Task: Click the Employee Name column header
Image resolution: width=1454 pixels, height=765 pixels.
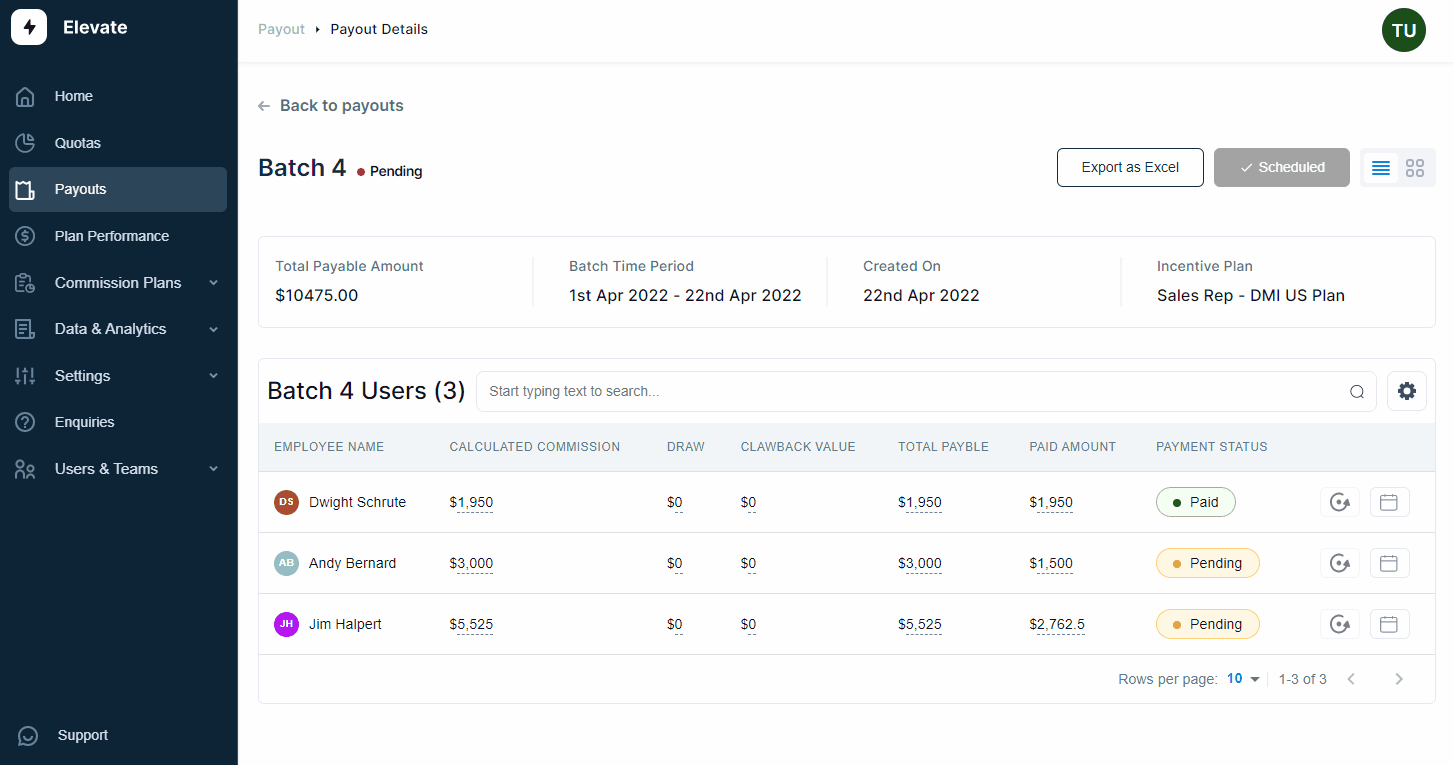Action: point(329,447)
